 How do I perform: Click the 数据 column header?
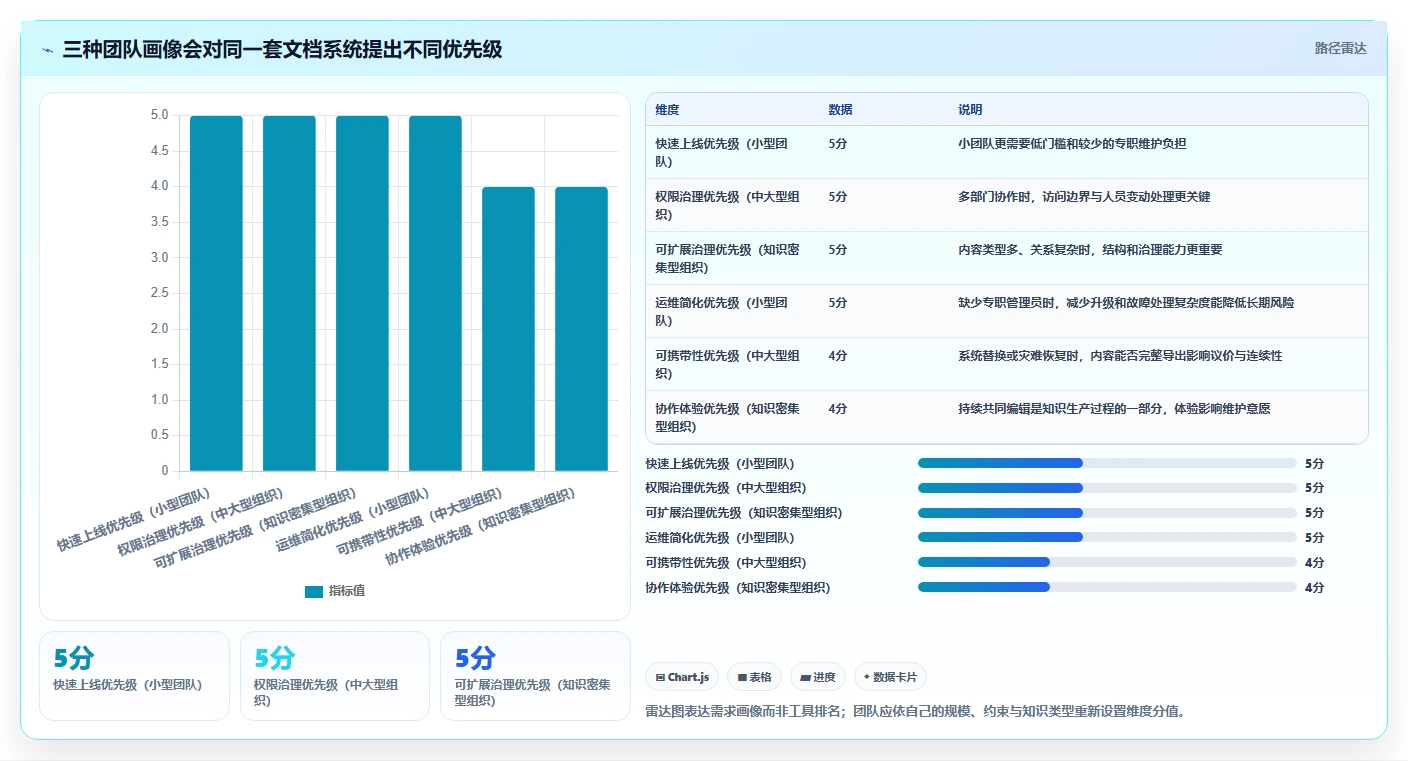(x=841, y=110)
